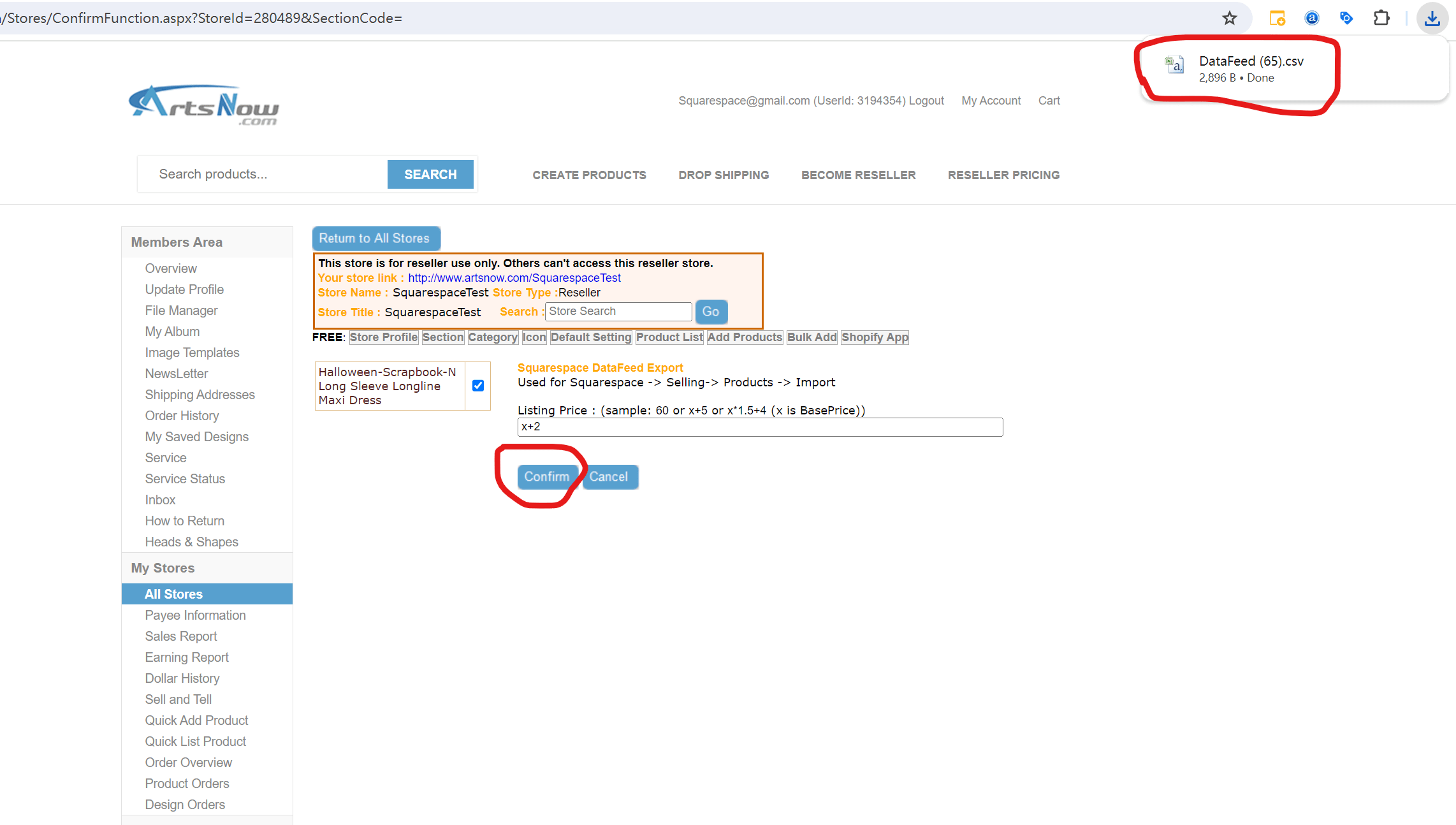Open Dollar History in sidebar
The width and height of the screenshot is (1456, 825).
tap(182, 678)
